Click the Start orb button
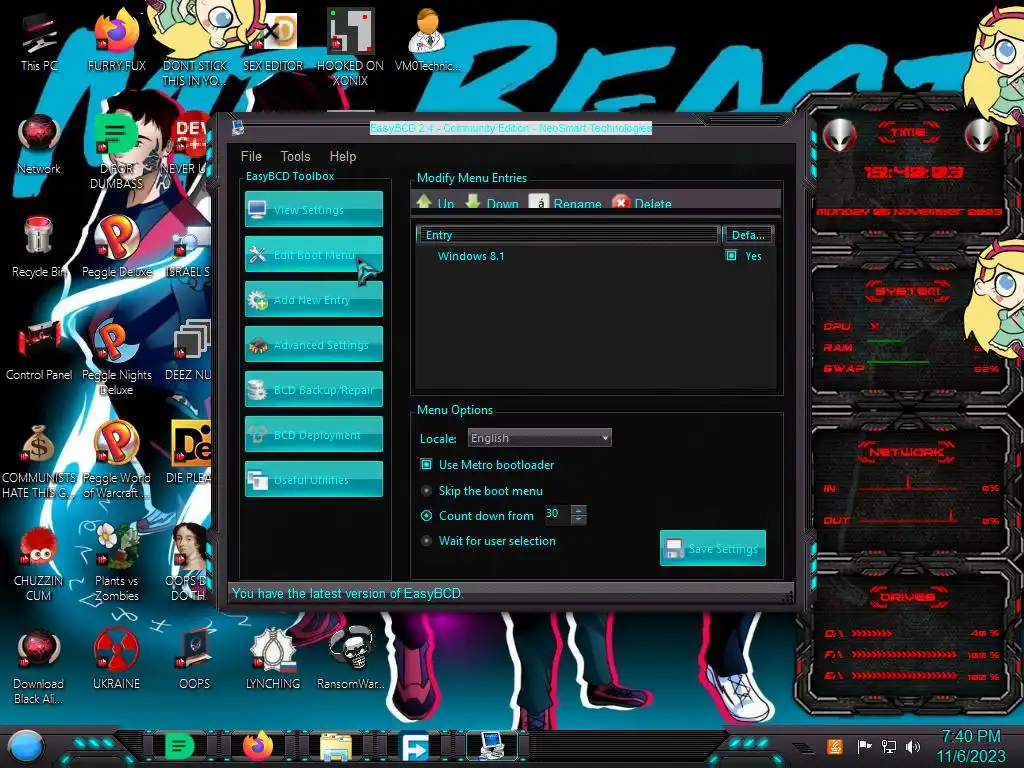This screenshot has width=1024, height=768. (x=25, y=746)
